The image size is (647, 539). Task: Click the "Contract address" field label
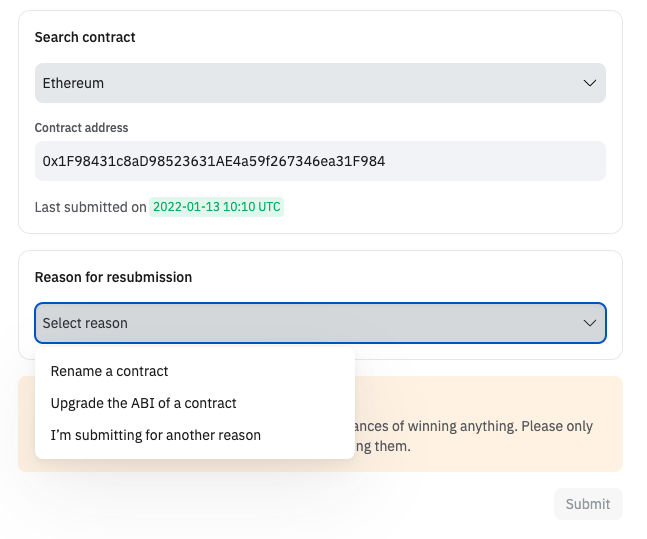coord(81,128)
